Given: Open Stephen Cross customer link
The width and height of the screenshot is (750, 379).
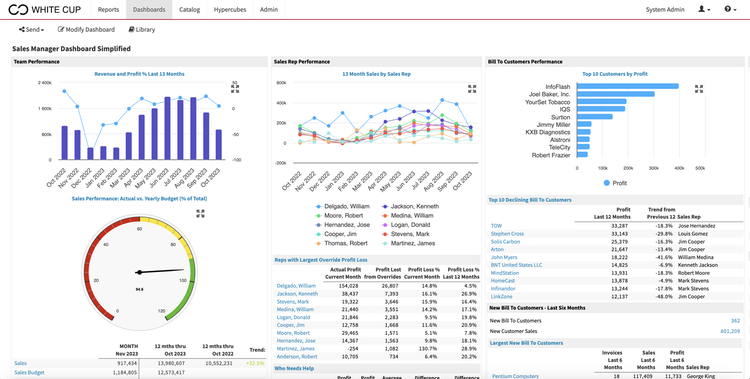Looking at the screenshot, I should coord(507,234).
